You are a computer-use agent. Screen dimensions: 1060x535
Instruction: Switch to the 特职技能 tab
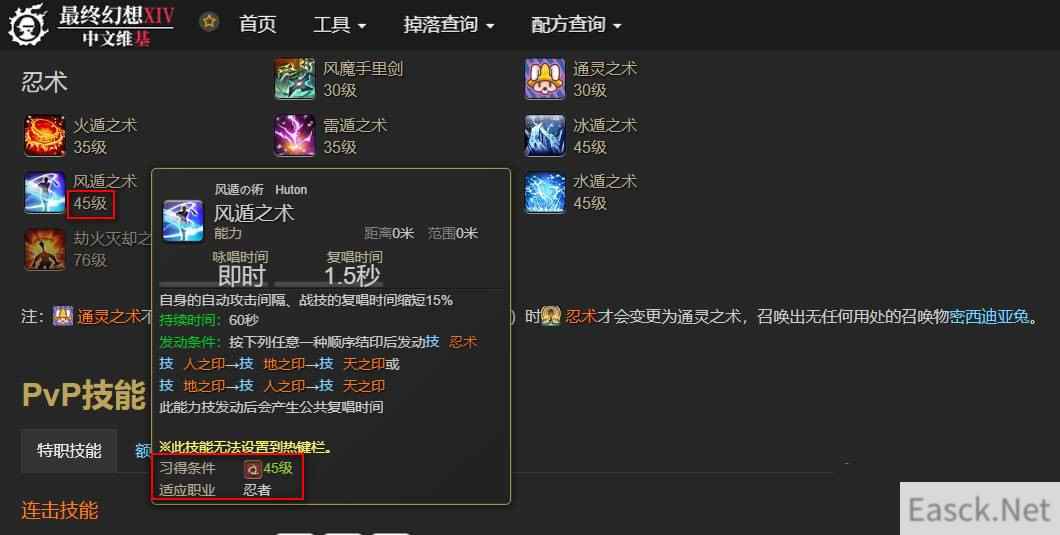pyautogui.click(x=69, y=450)
